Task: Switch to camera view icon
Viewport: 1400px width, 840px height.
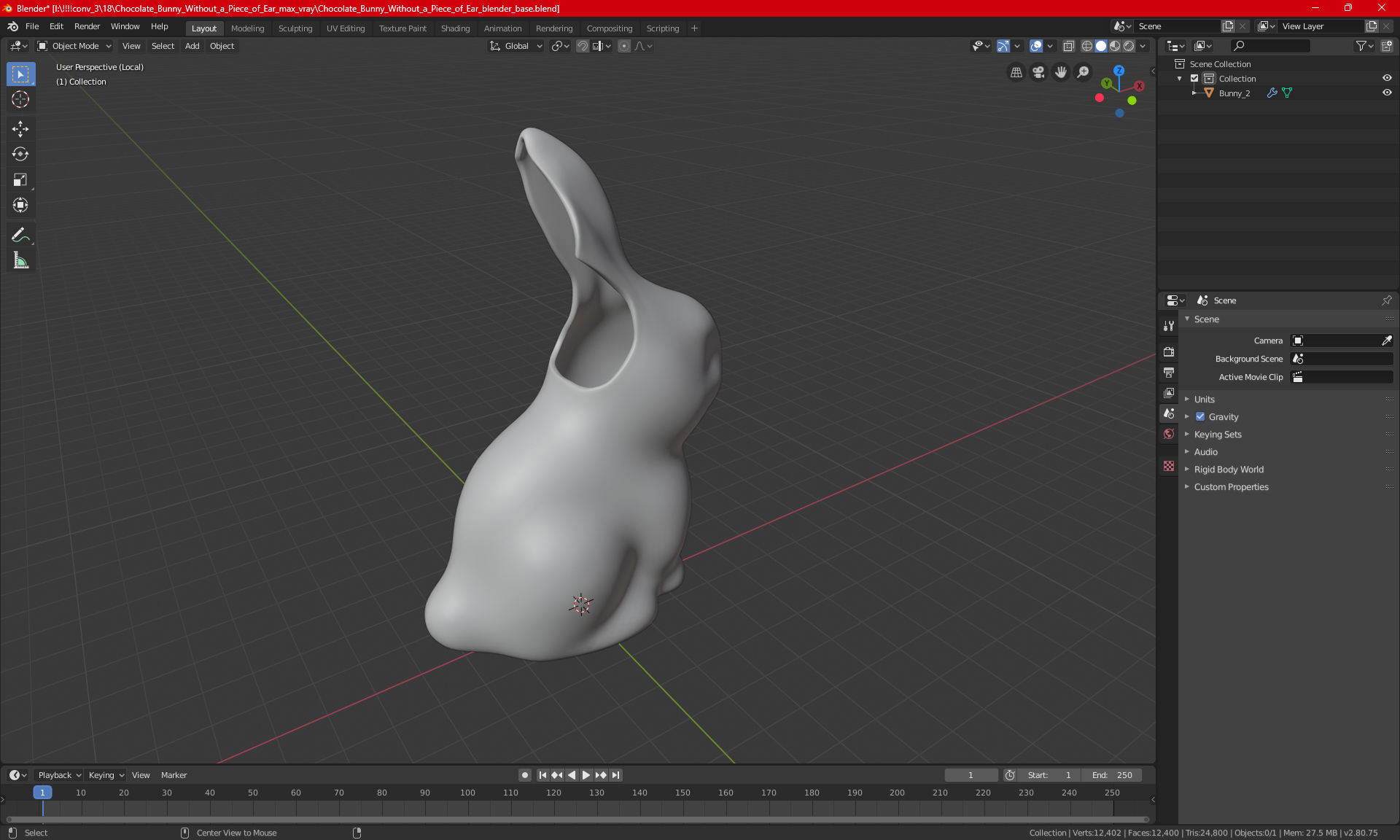Action: pos(1038,72)
